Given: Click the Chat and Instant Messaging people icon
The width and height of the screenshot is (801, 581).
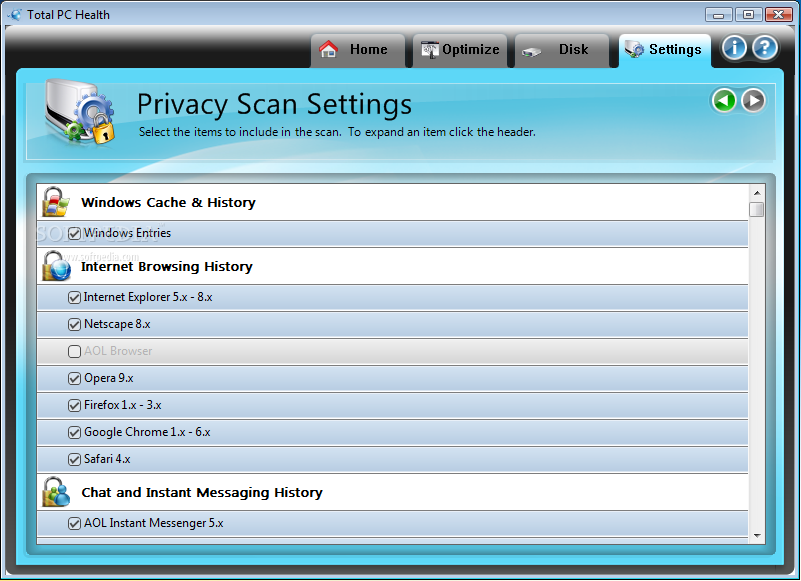Looking at the screenshot, I should [x=56, y=492].
